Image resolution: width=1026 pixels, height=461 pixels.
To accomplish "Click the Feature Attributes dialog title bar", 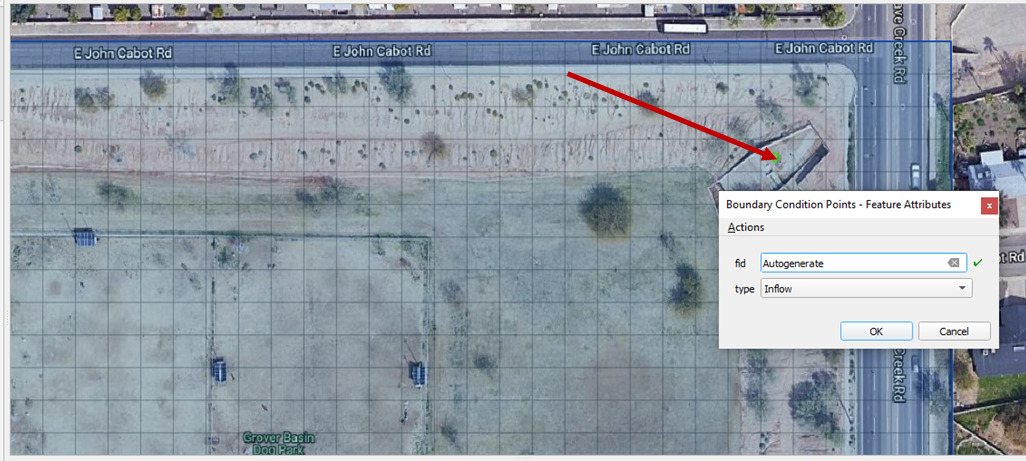I will point(838,204).
